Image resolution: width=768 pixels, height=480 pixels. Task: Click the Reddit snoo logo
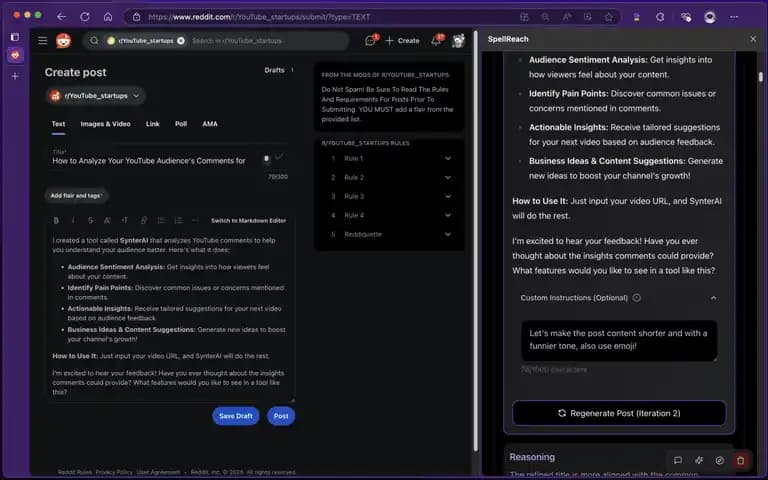point(63,41)
